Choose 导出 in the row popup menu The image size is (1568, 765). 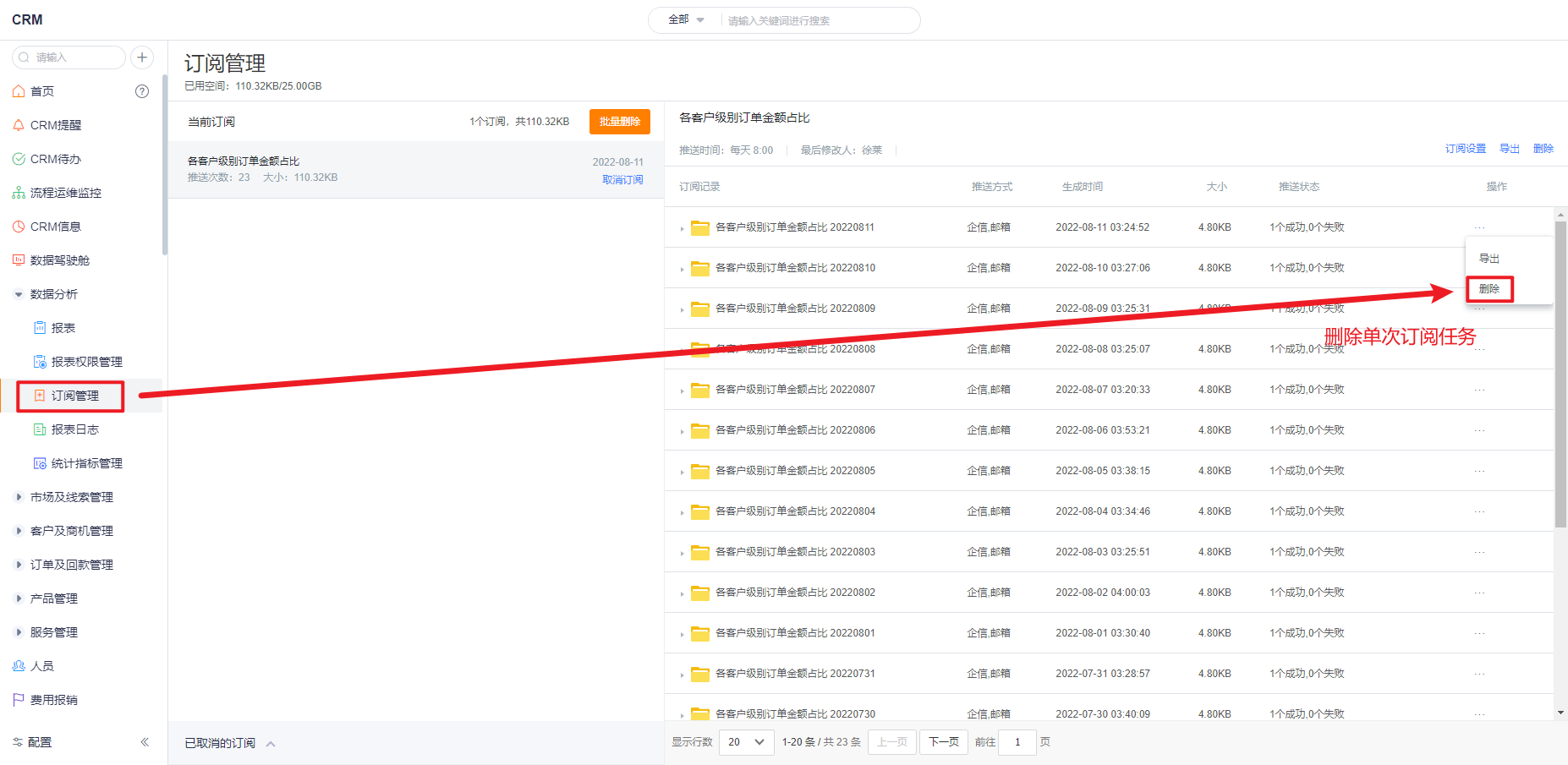point(1489,259)
